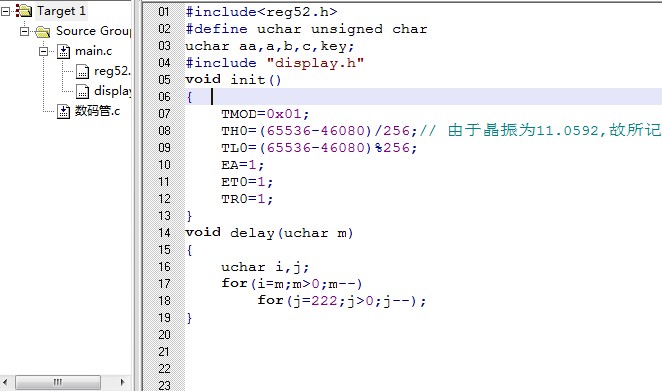Click the #include display.h code line

pyautogui.click(x=274, y=63)
